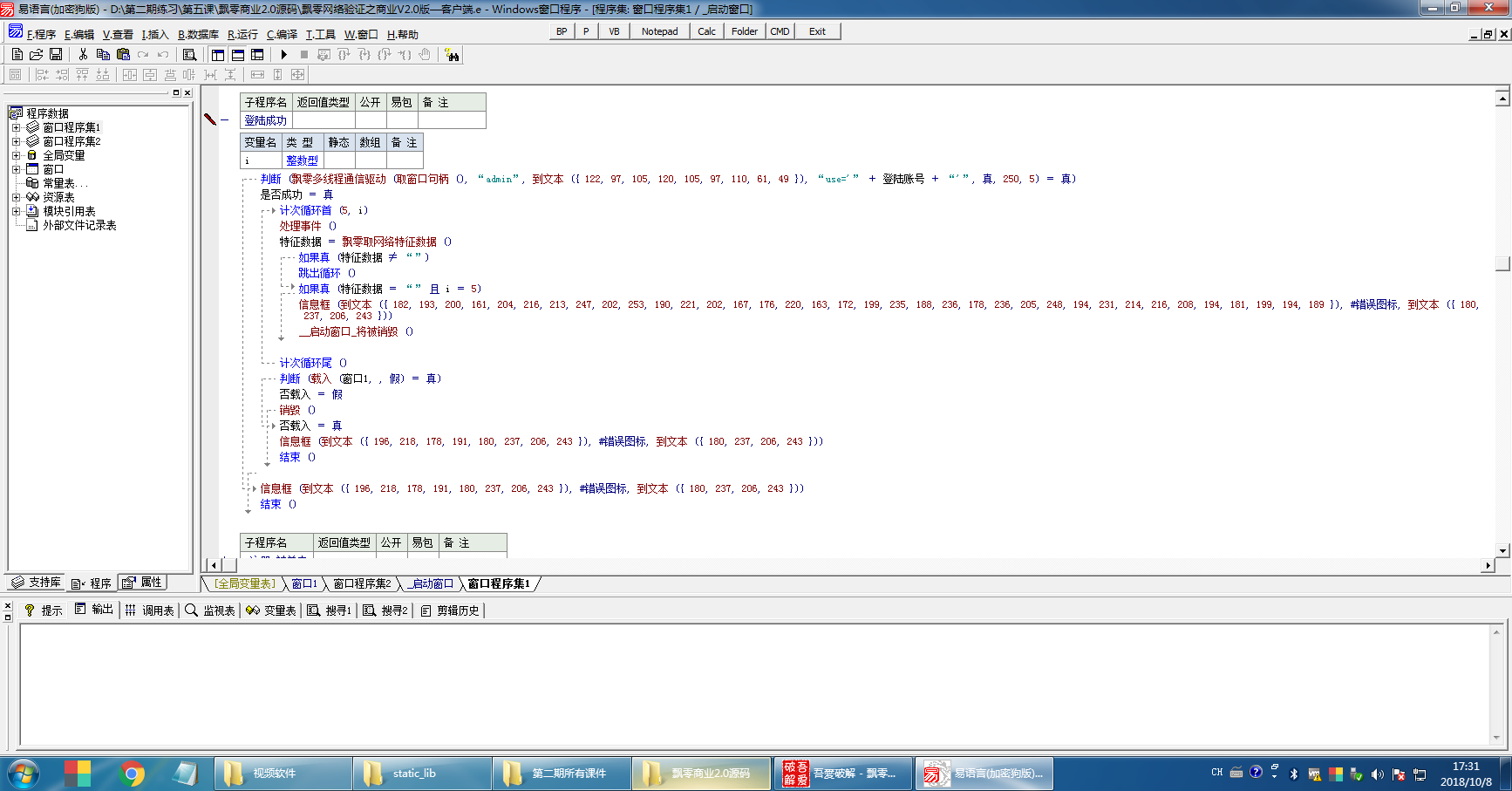
Task: Toggle the left work pane view button
Action: [218, 54]
